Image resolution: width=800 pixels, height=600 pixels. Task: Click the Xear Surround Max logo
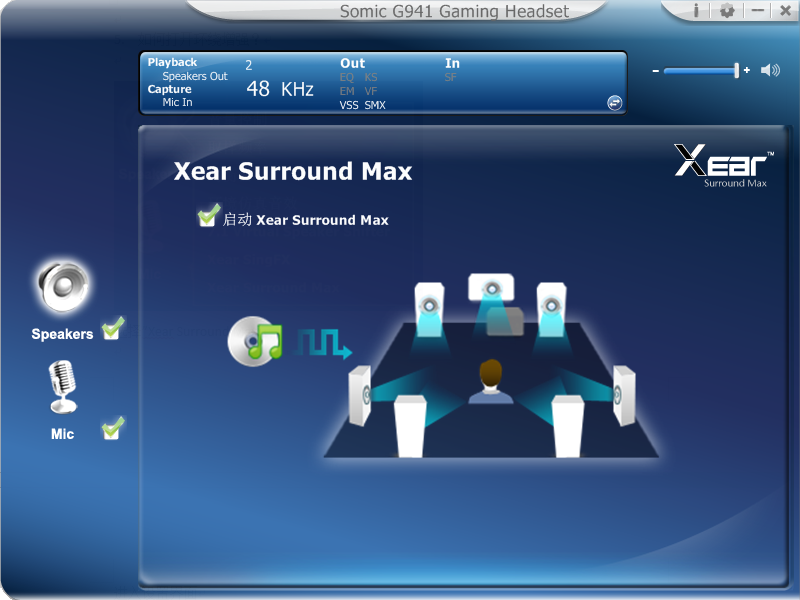pos(724,166)
